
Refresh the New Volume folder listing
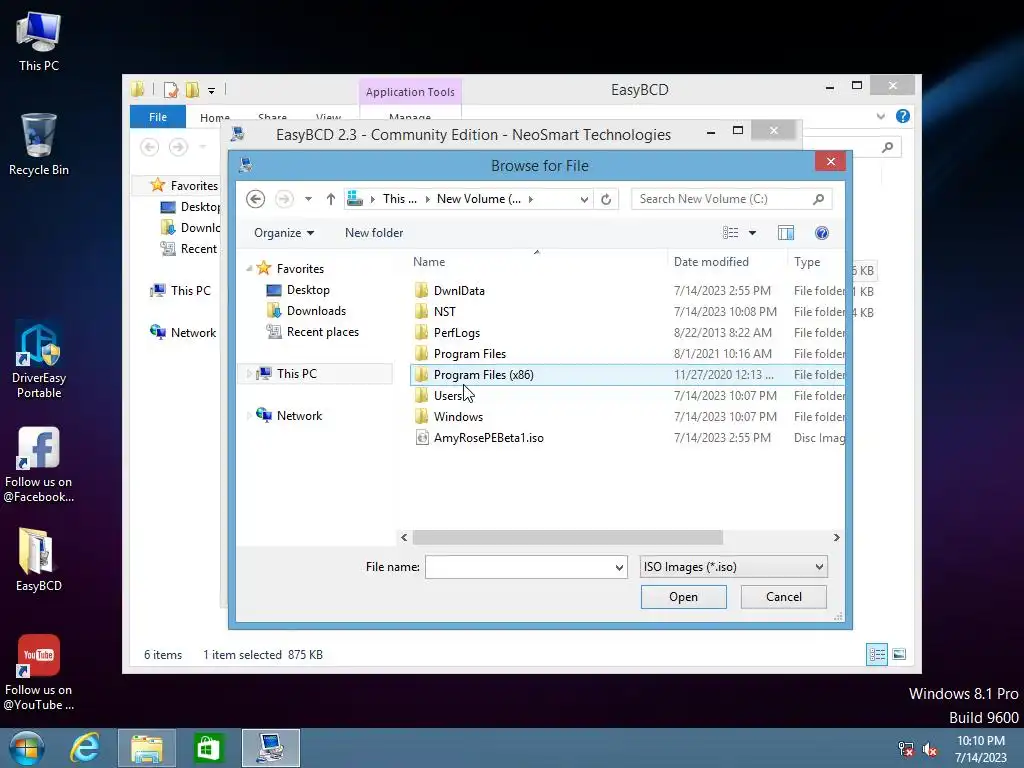coord(606,199)
